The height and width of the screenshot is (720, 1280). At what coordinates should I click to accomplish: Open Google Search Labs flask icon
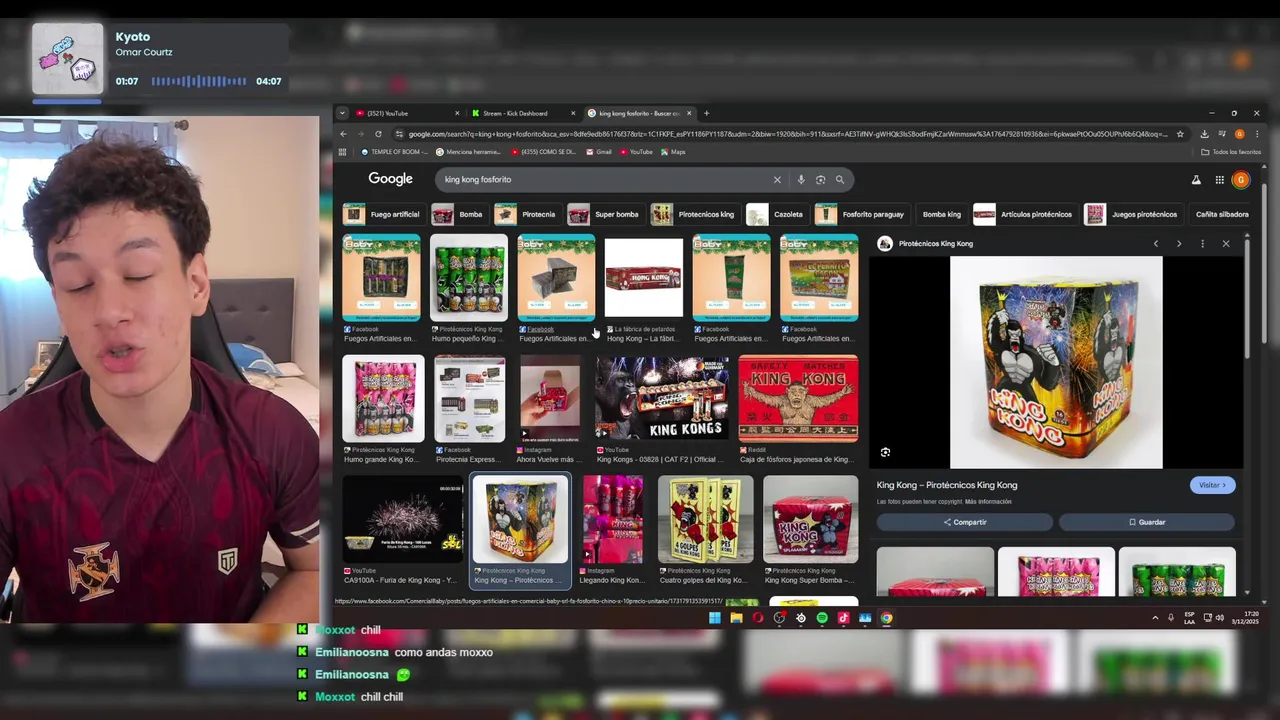[1196, 180]
